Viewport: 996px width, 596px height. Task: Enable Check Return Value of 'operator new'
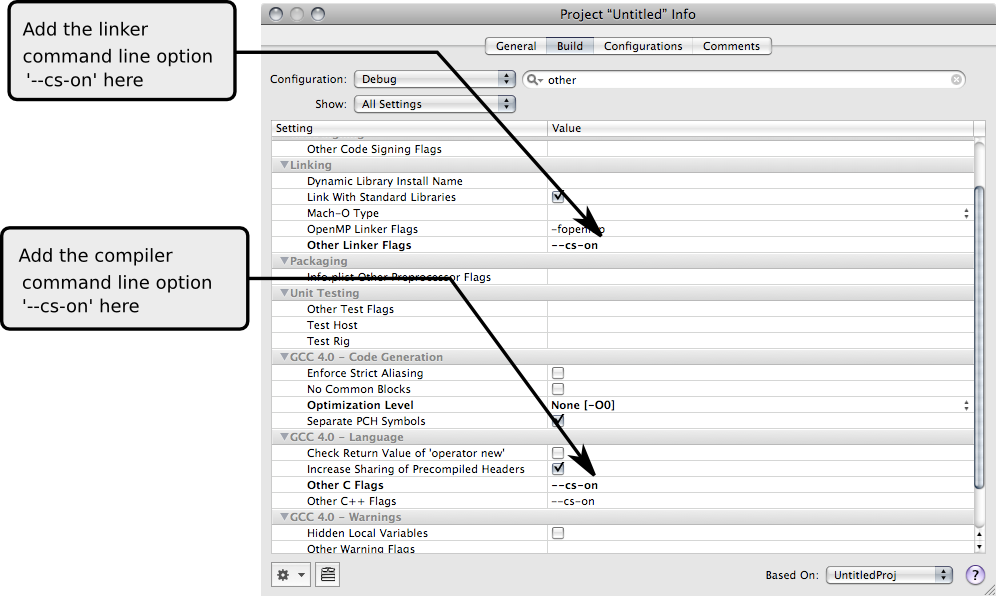click(x=557, y=452)
